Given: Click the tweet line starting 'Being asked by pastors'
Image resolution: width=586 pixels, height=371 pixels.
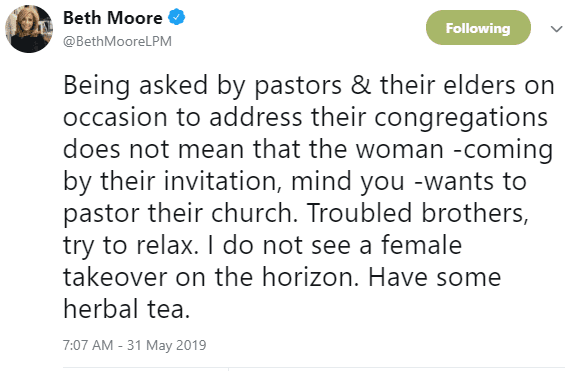Looking at the screenshot, I should [x=309, y=86].
